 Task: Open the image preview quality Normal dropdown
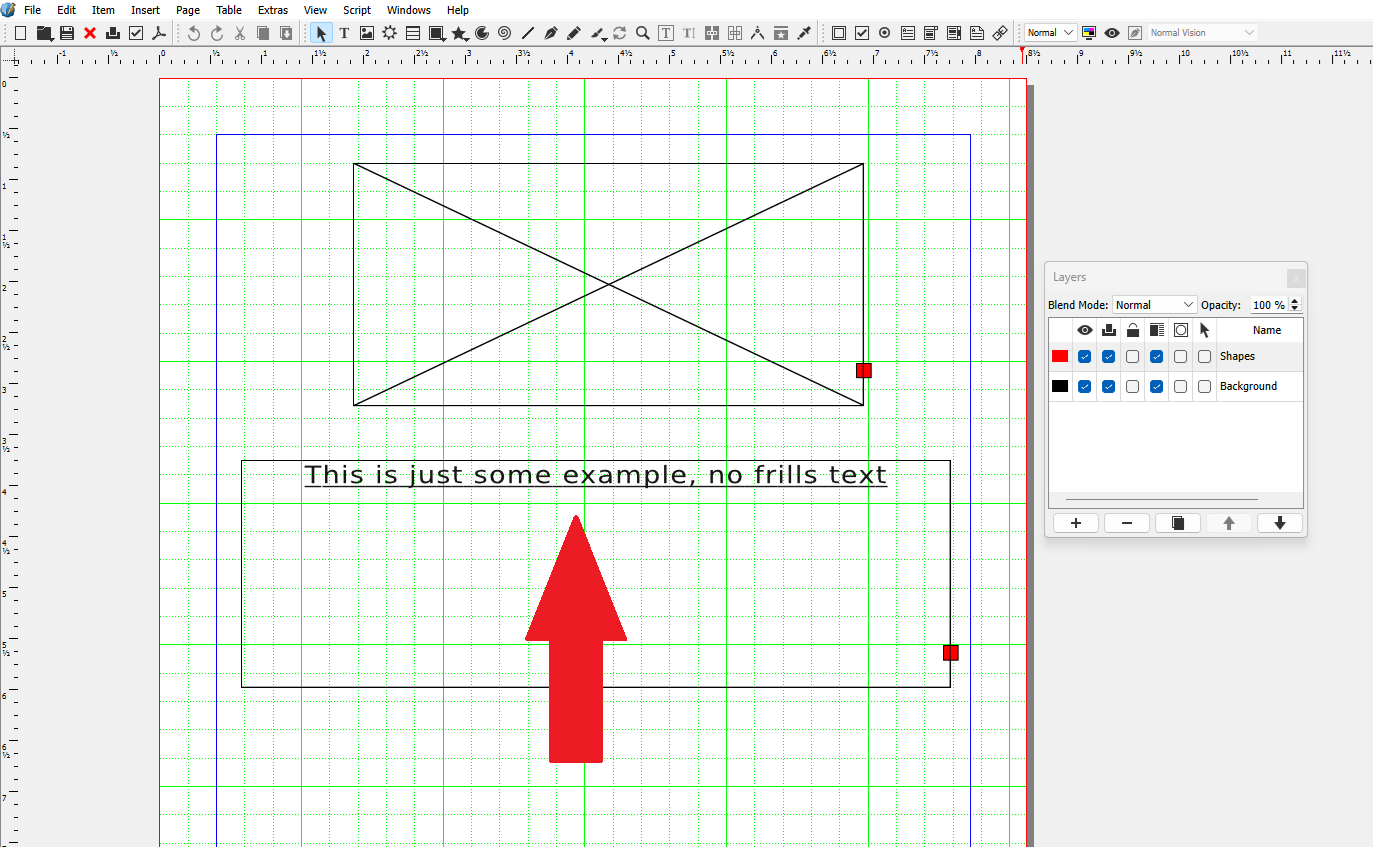point(1051,33)
